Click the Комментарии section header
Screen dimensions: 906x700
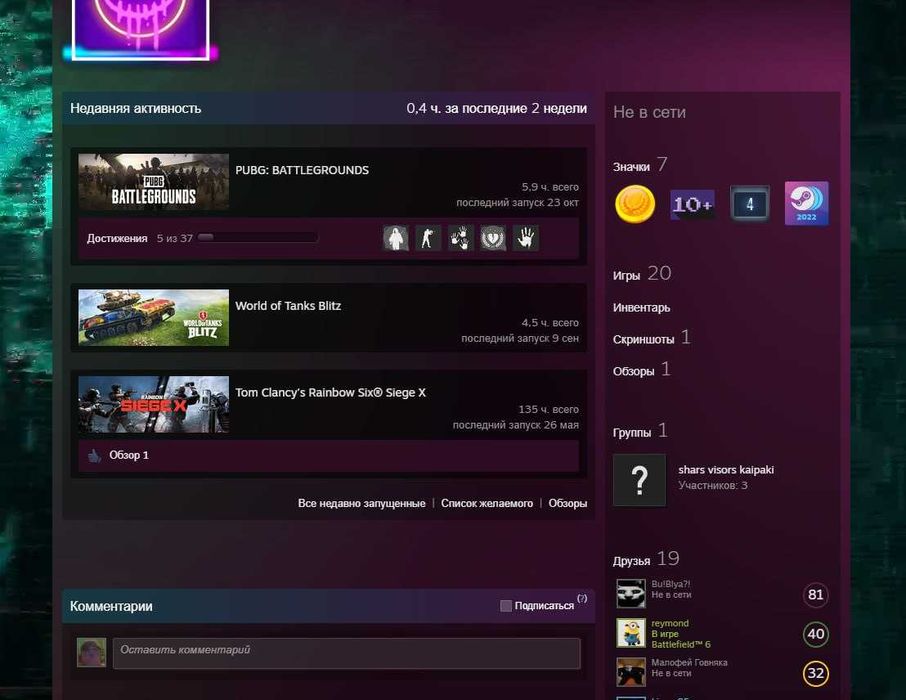pyautogui.click(x=112, y=606)
